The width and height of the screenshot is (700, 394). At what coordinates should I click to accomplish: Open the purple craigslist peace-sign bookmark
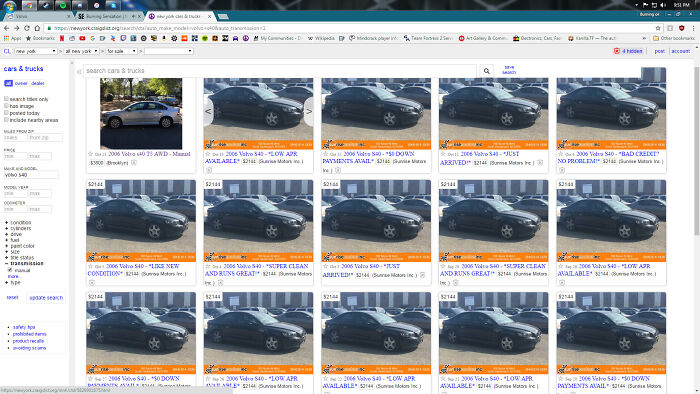point(246,38)
